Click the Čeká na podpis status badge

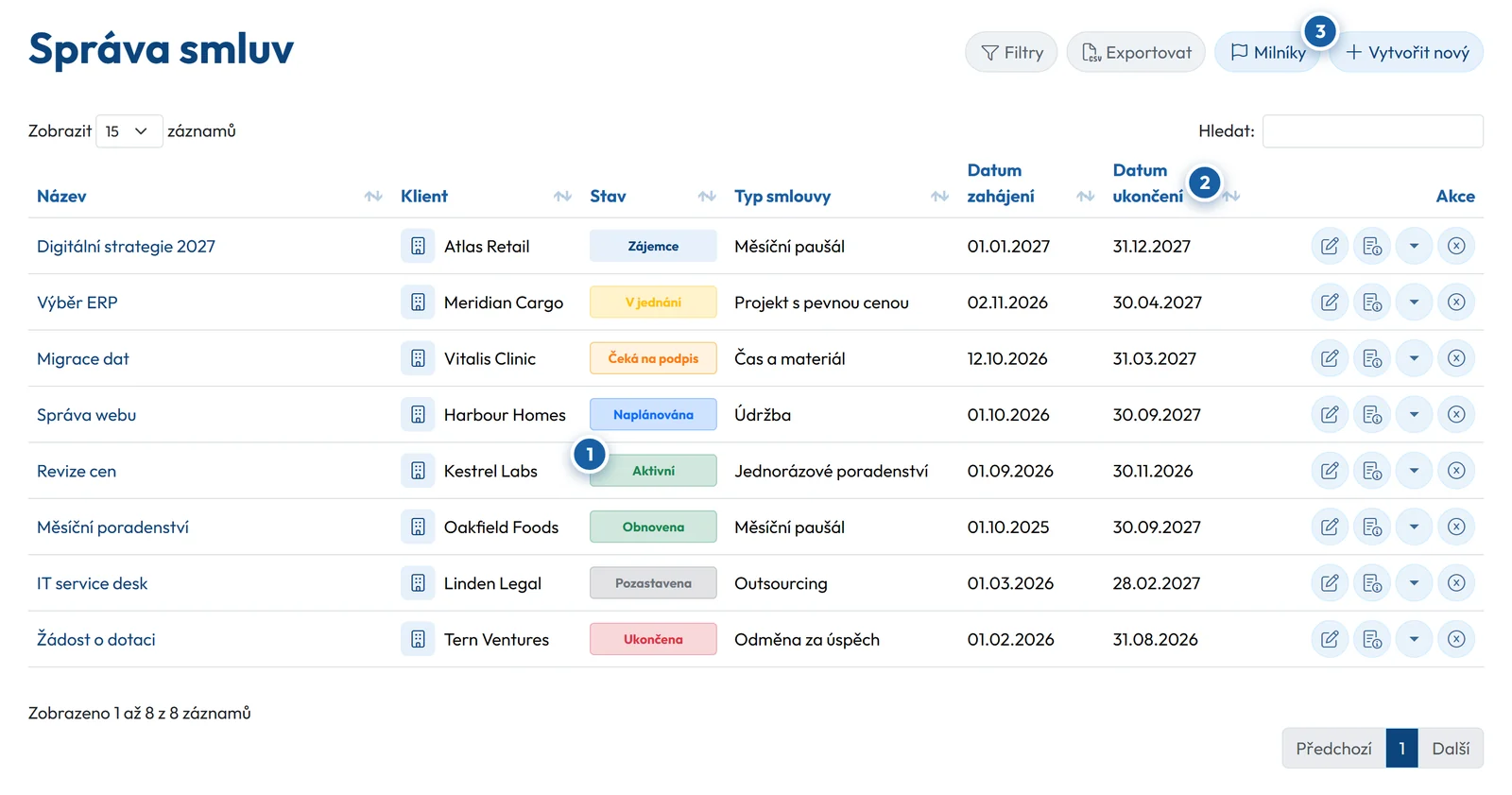pyautogui.click(x=653, y=358)
